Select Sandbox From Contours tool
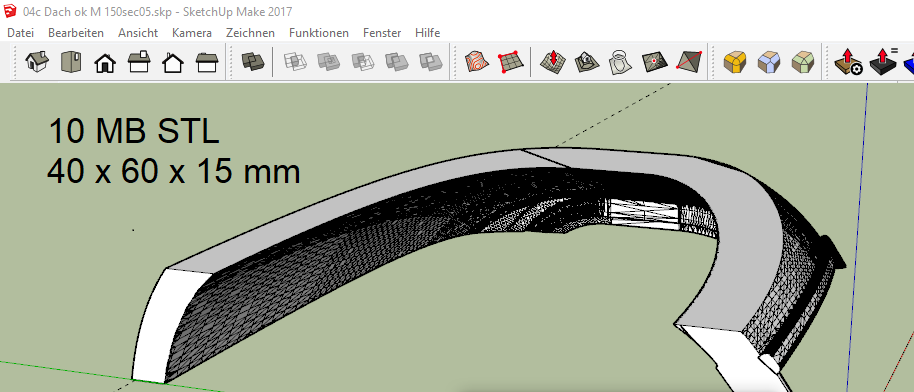This screenshot has height=392, width=914. (x=476, y=61)
